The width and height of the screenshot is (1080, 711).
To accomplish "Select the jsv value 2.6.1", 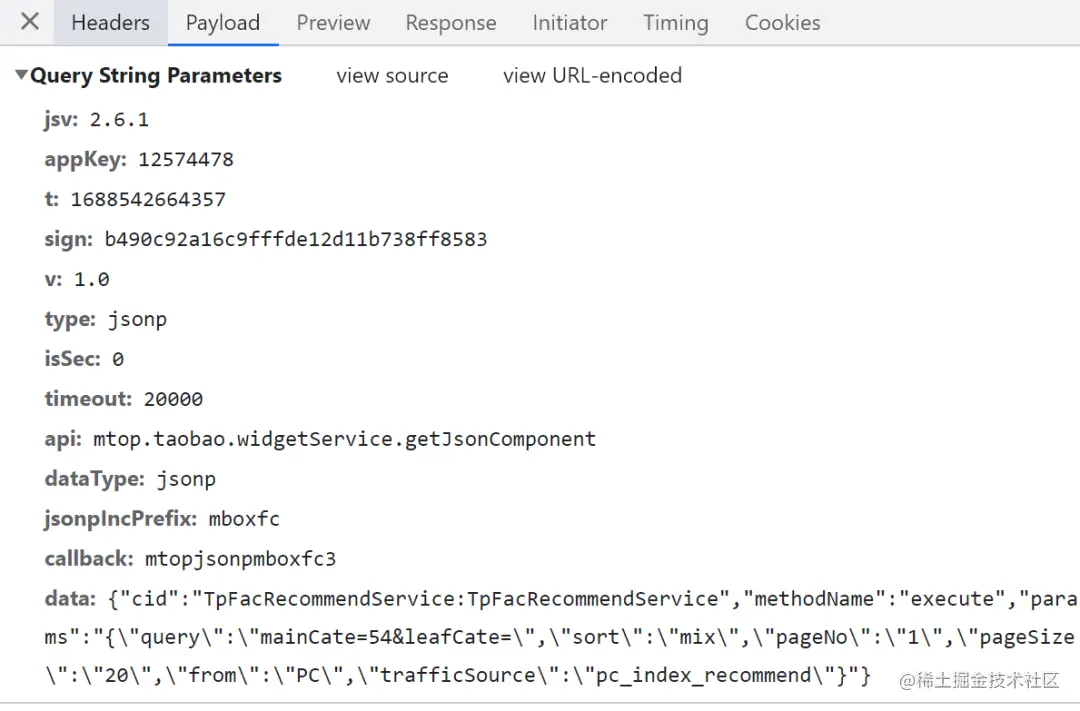I will tap(119, 120).
